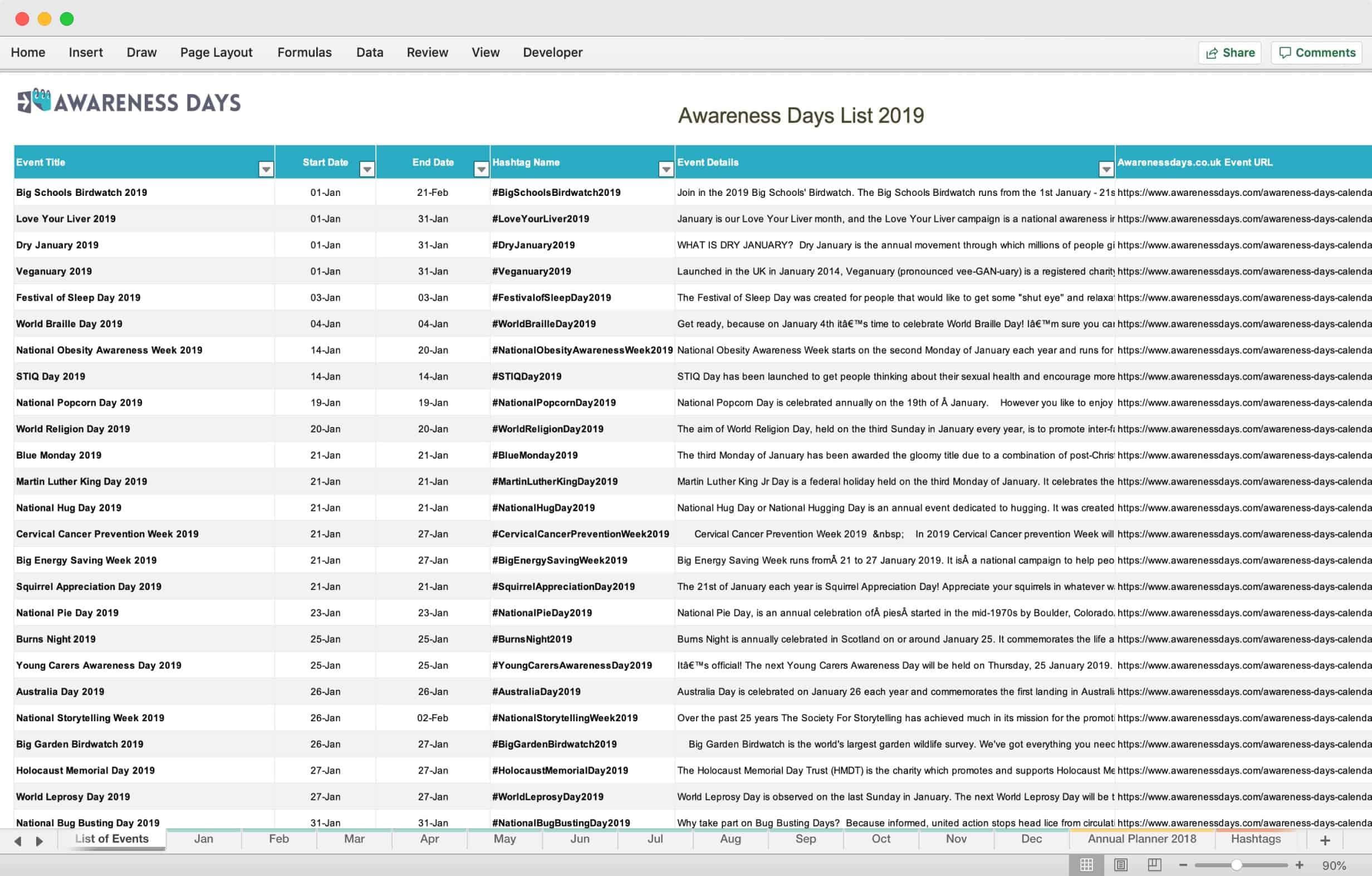The height and width of the screenshot is (876, 1372).
Task: Switch to Page Layout view icon
Action: pos(1121,865)
